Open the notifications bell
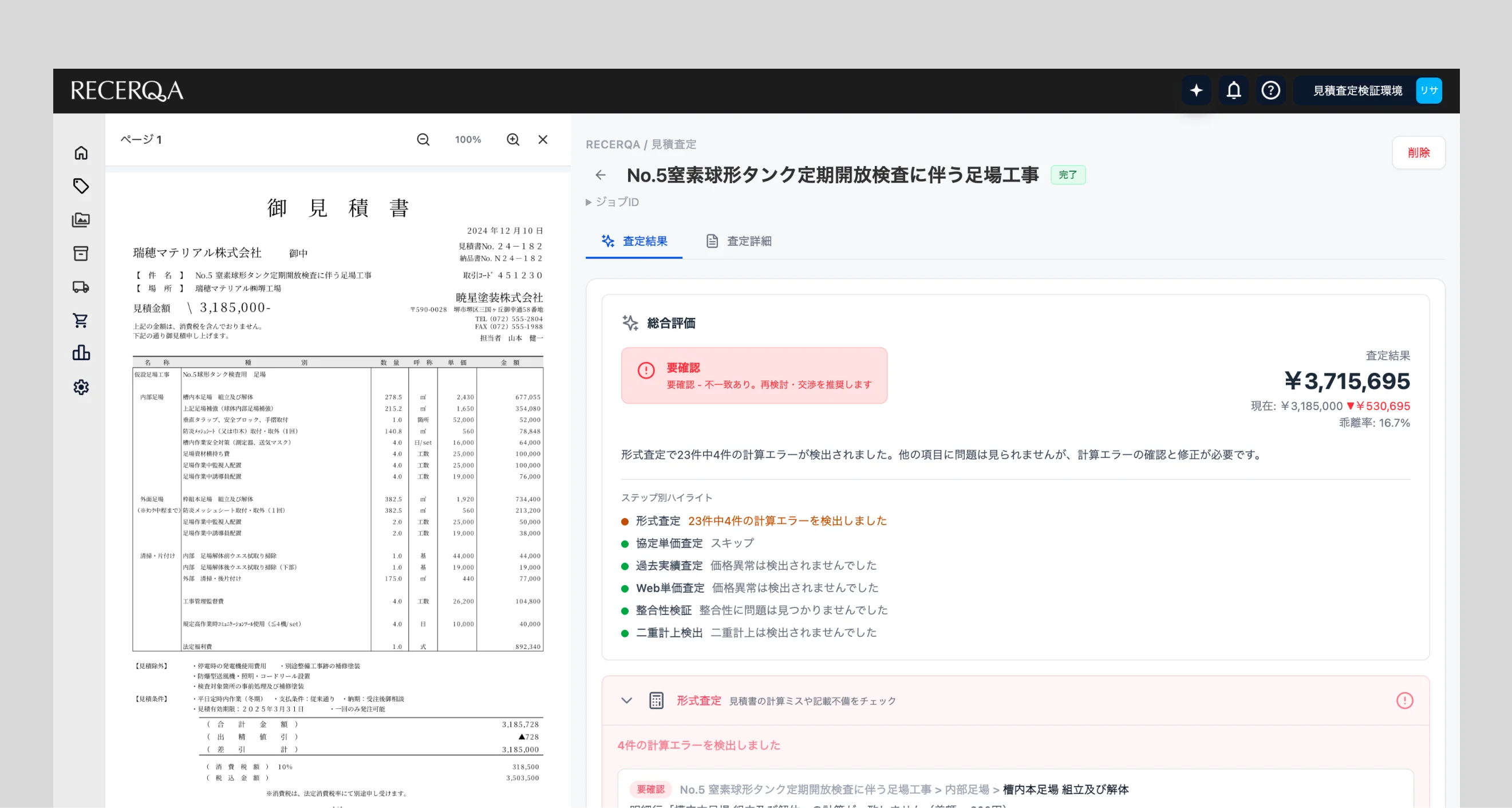 1233,90
